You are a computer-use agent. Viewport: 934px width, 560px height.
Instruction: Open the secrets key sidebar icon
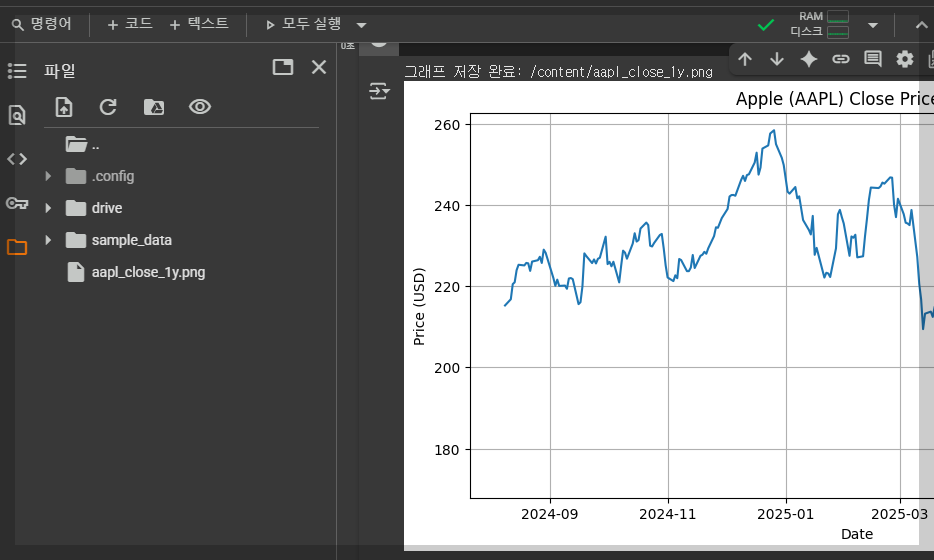click(x=17, y=203)
